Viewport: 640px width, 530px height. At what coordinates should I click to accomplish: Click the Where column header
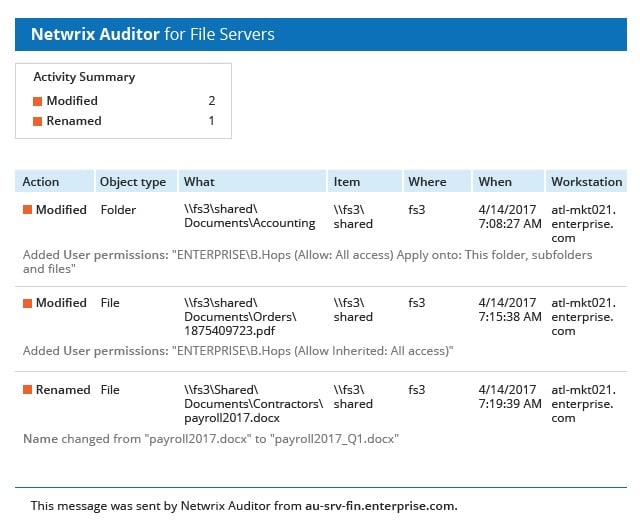click(437, 181)
